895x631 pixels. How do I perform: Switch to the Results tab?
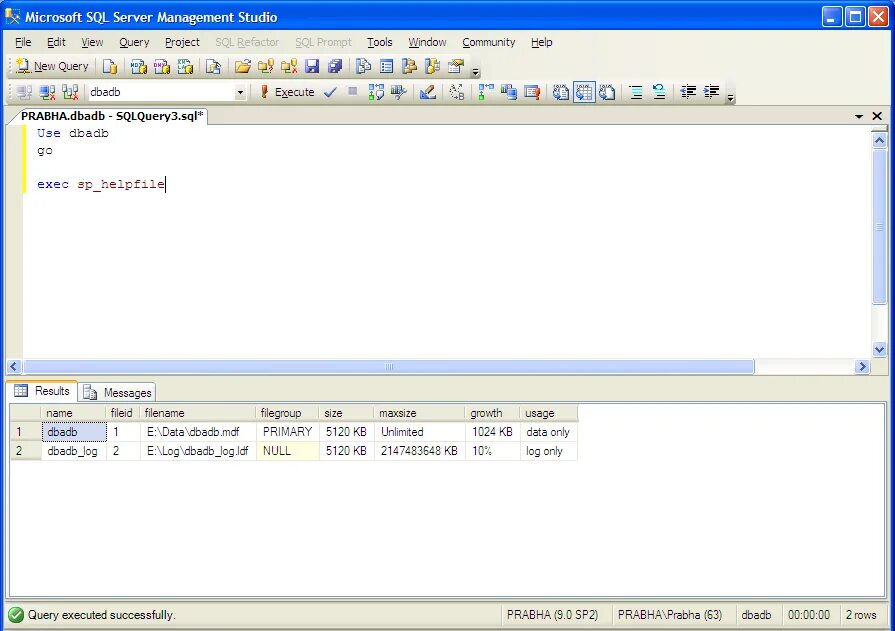42,391
